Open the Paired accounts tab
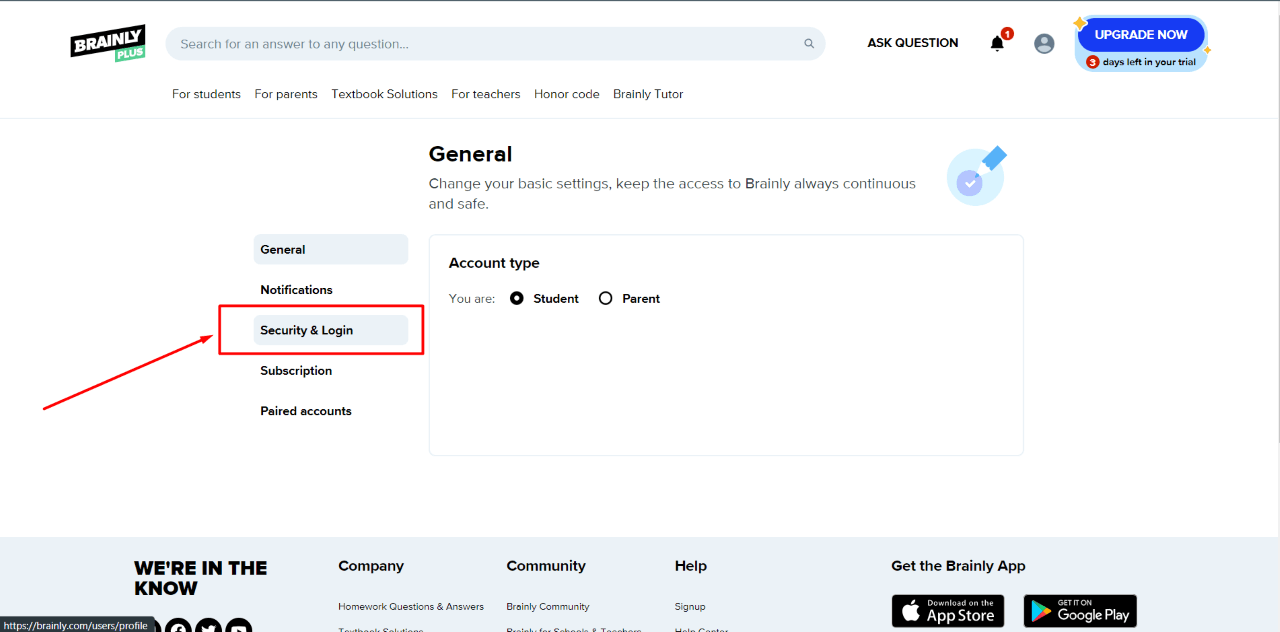 pyautogui.click(x=331, y=411)
